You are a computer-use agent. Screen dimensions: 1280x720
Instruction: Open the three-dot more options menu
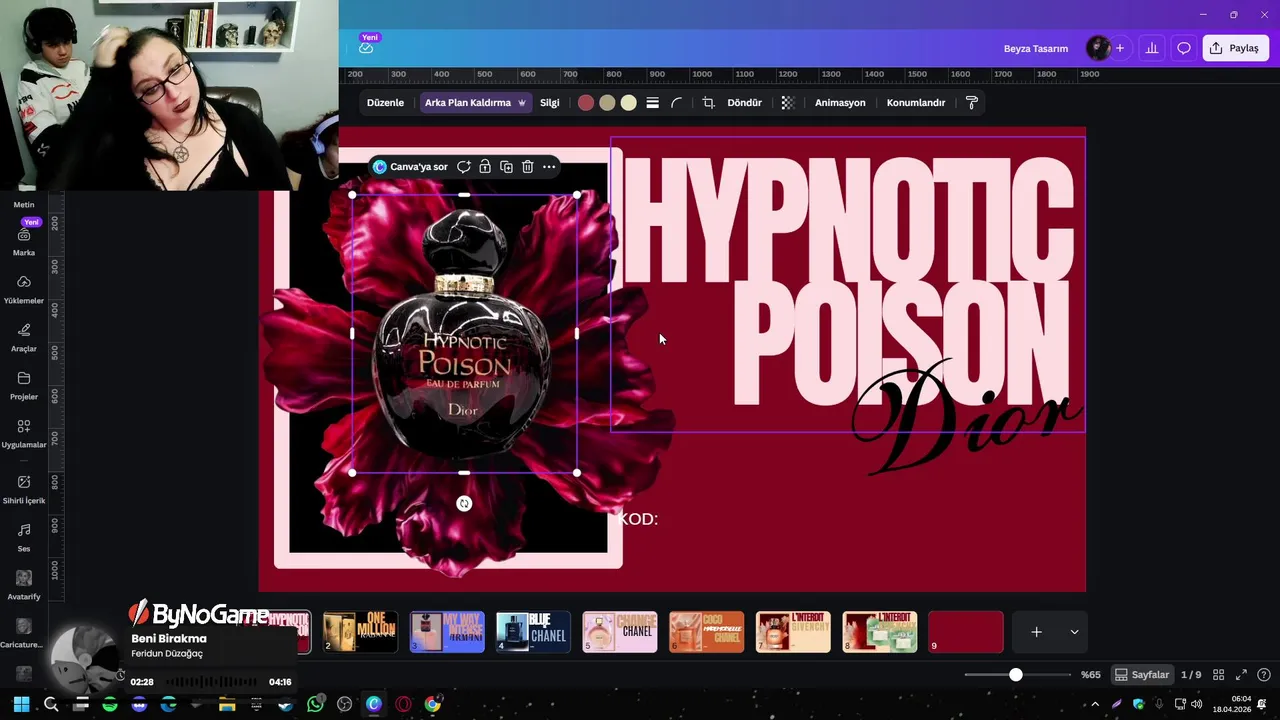tap(549, 167)
